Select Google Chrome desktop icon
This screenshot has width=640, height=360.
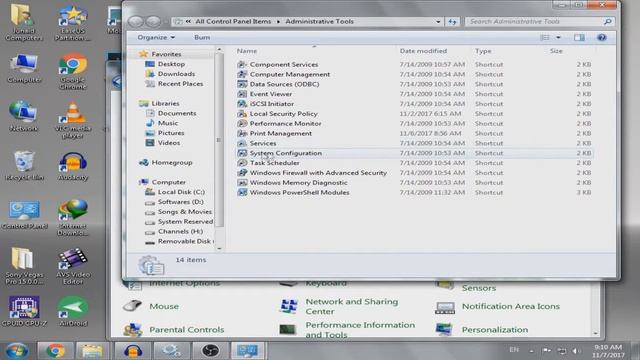pos(73,71)
